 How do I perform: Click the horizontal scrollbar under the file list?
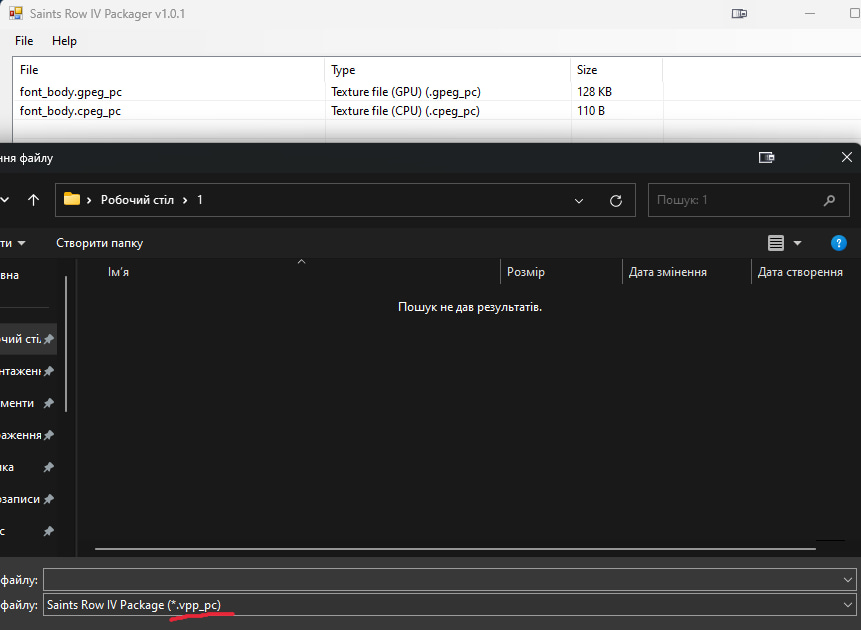click(455, 548)
